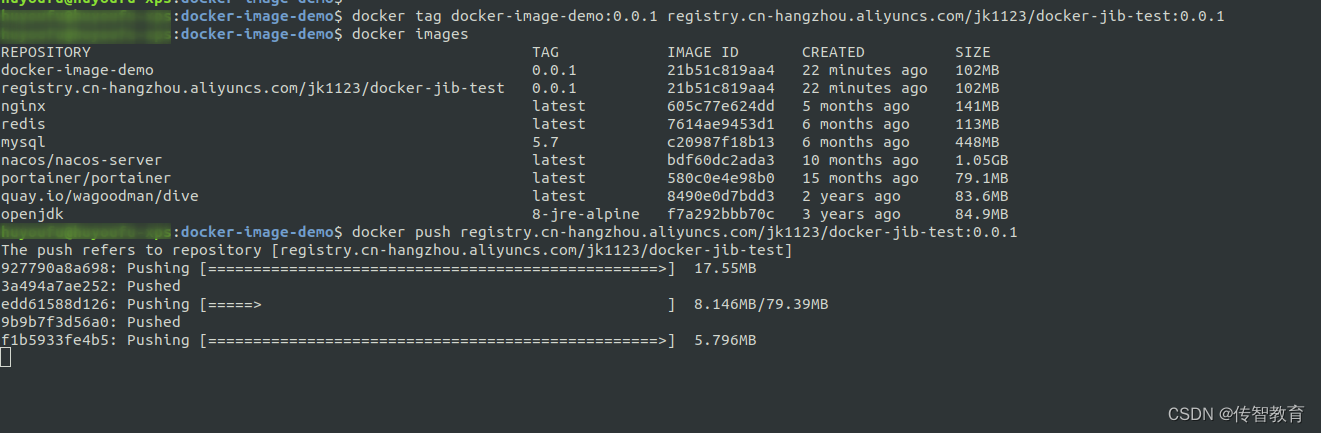
Task: Click the docker push command line
Action: (685, 232)
